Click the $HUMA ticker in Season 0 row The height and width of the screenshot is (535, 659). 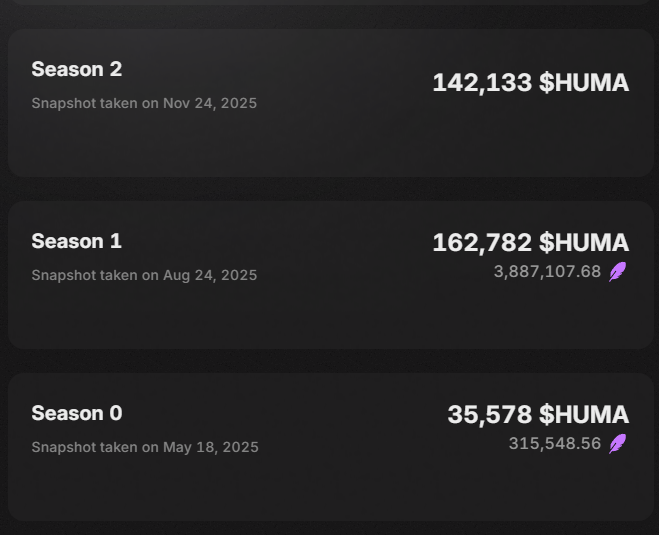coord(584,415)
